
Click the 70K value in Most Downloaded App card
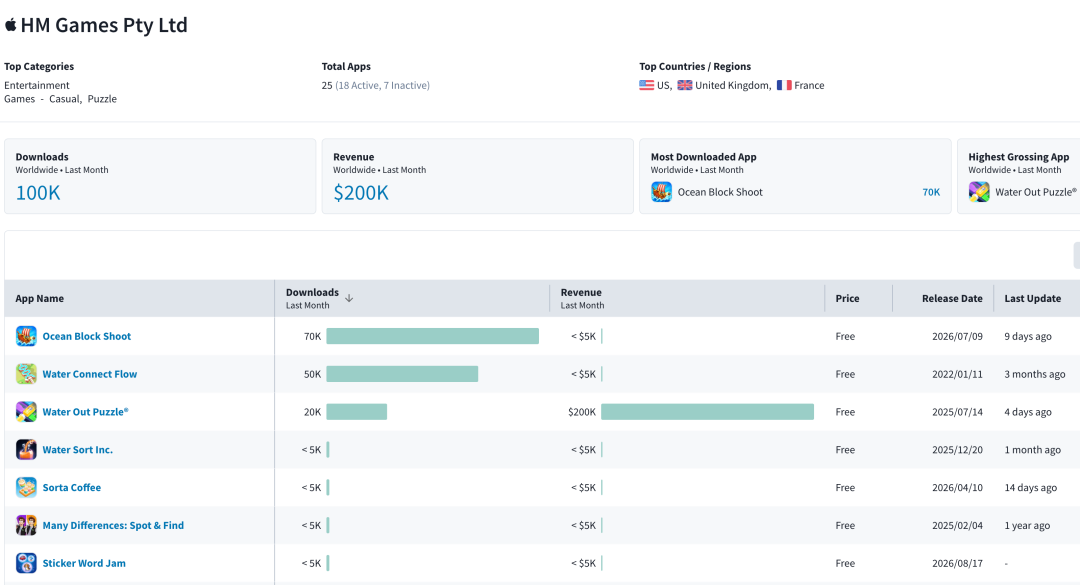931,192
